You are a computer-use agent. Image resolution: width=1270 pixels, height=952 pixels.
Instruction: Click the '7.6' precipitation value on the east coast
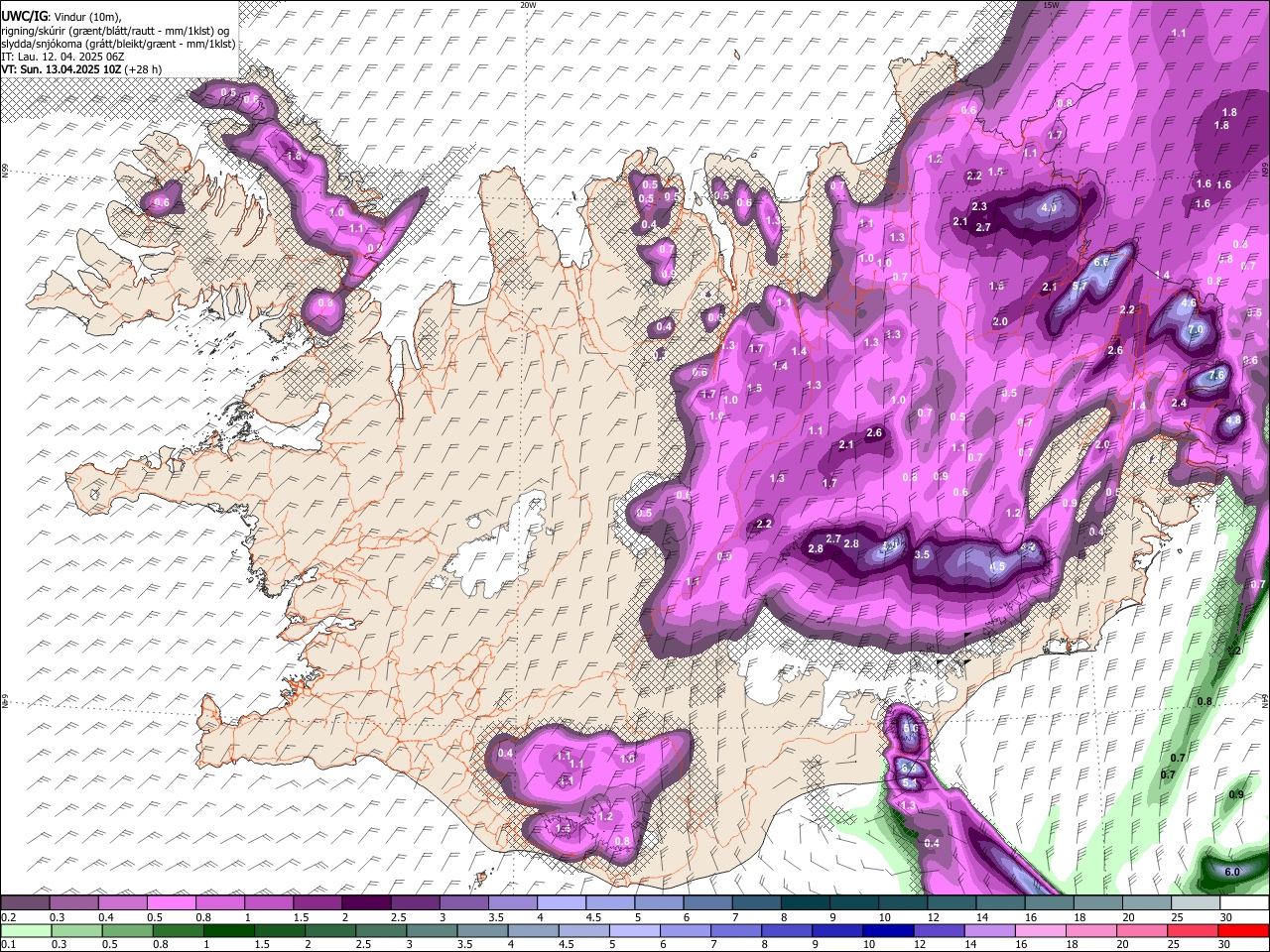click(x=1217, y=374)
